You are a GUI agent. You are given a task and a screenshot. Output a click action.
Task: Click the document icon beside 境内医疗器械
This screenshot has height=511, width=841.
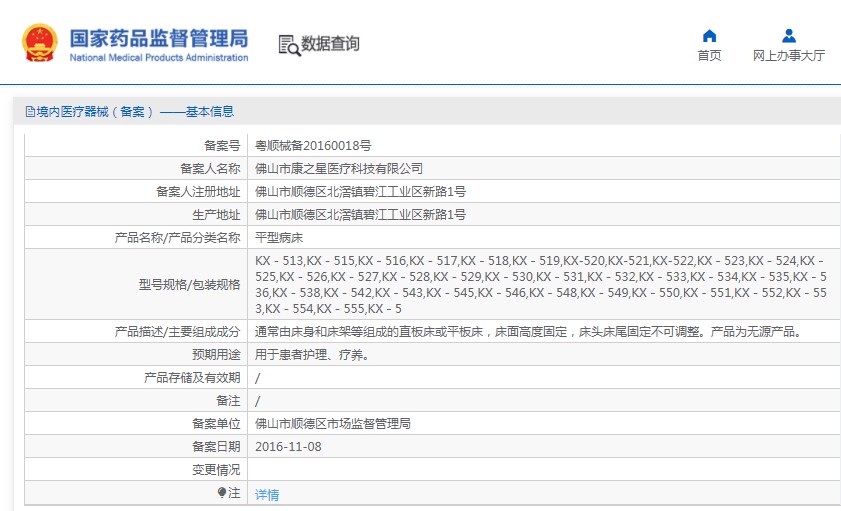click(30, 112)
